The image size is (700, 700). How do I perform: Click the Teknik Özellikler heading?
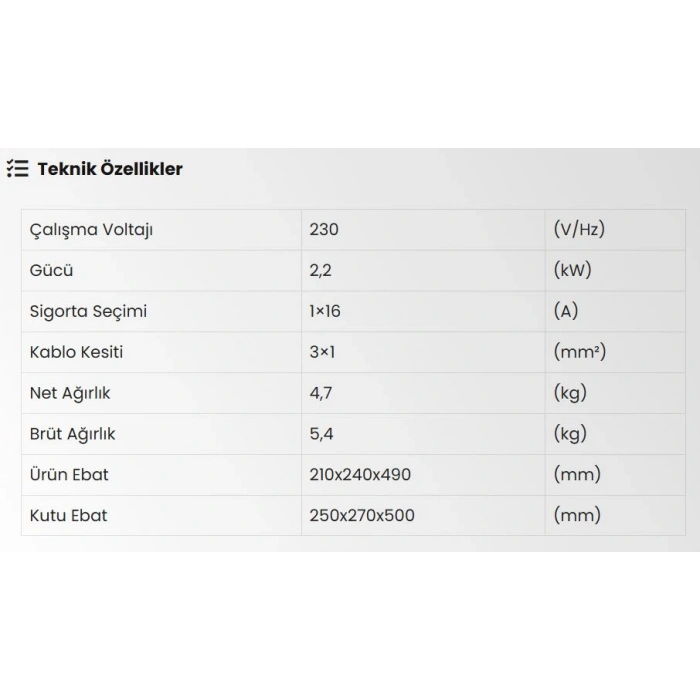pos(110,169)
